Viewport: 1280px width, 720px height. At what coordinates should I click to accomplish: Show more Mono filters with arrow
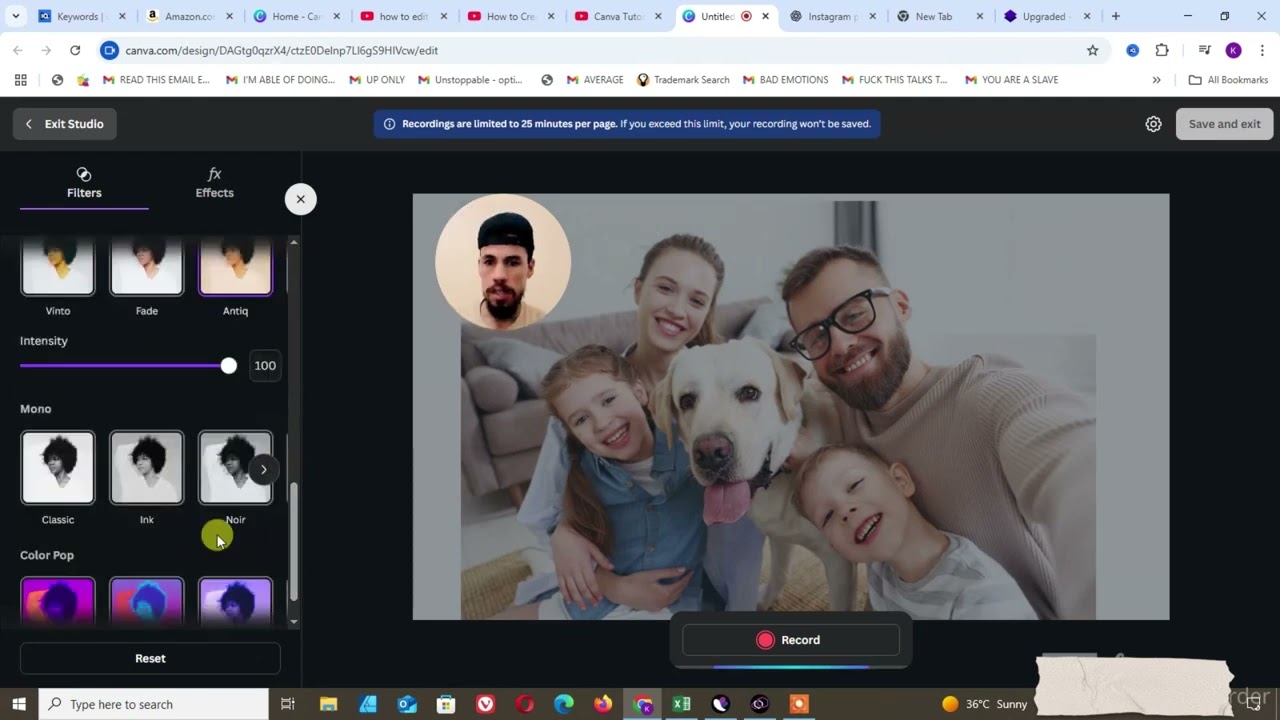[x=263, y=469]
